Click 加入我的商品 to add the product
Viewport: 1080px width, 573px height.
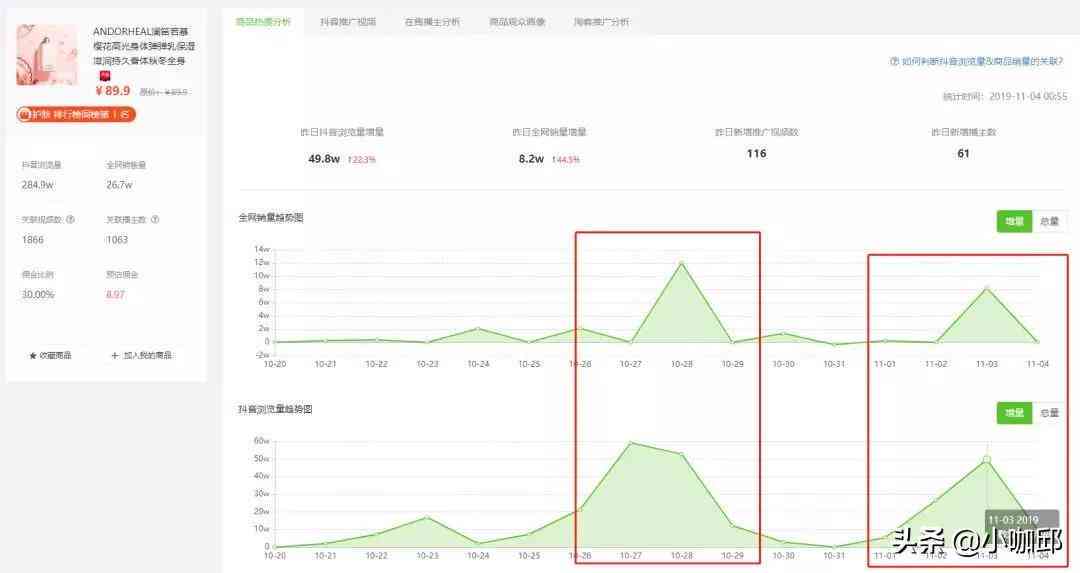click(147, 355)
